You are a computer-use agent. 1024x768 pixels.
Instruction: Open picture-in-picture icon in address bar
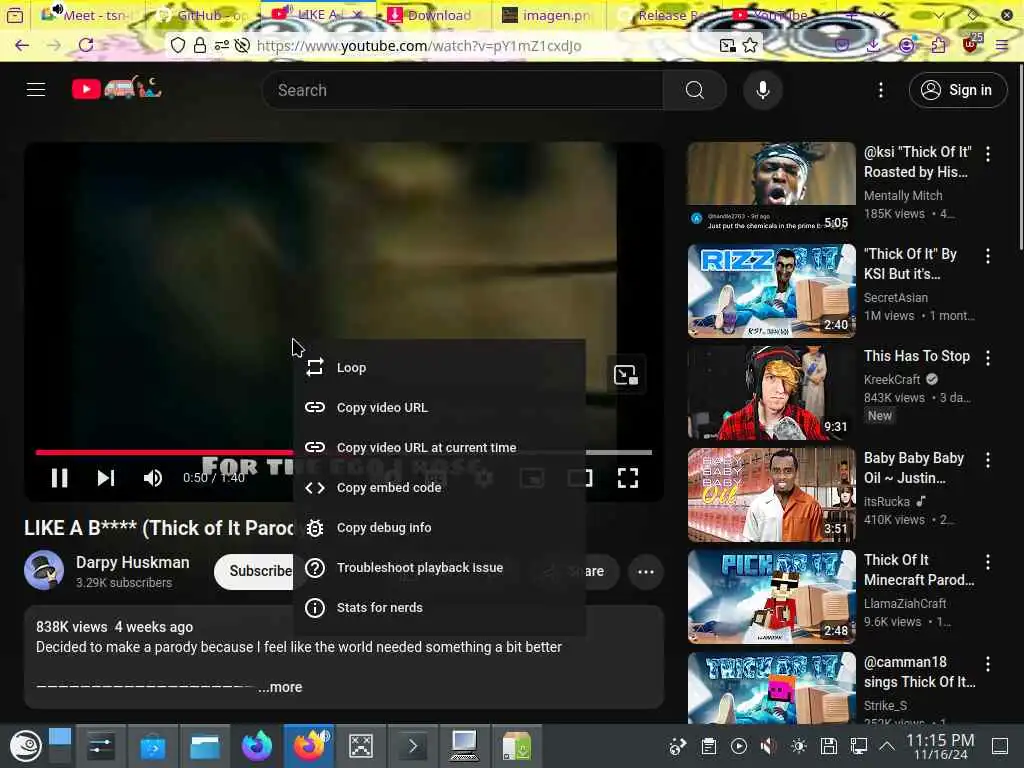727,45
